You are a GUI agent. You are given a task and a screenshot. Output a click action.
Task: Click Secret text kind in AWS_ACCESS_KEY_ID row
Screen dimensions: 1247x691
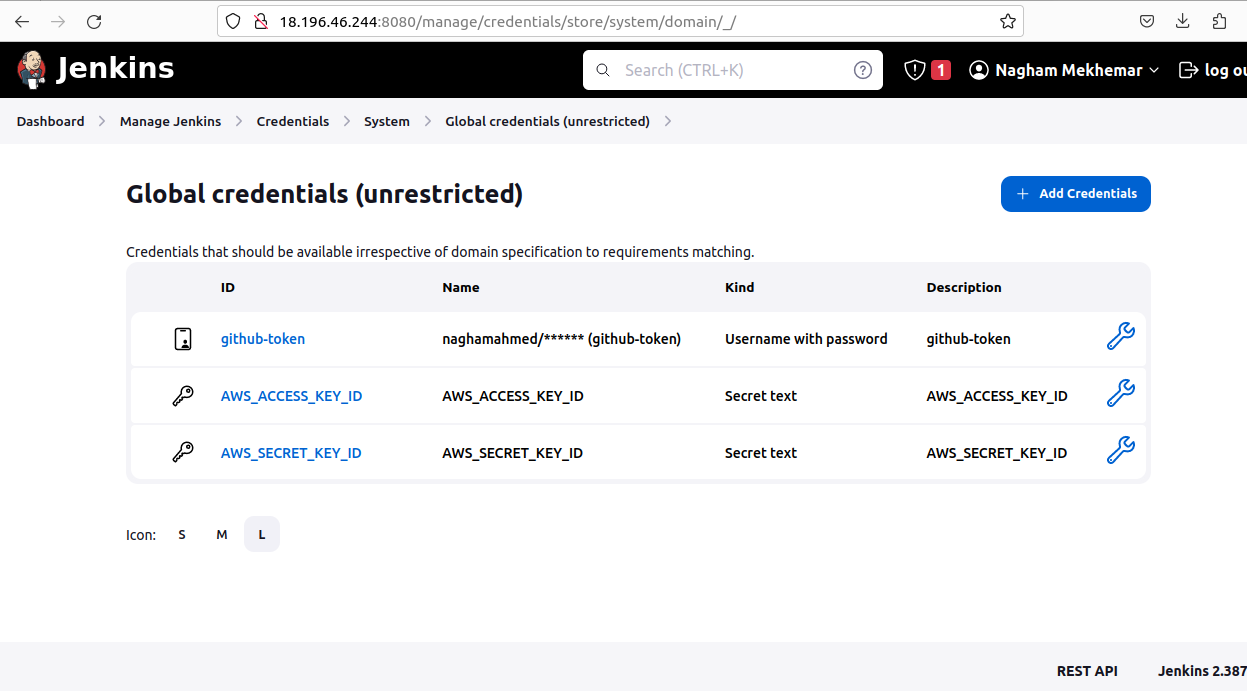(761, 396)
